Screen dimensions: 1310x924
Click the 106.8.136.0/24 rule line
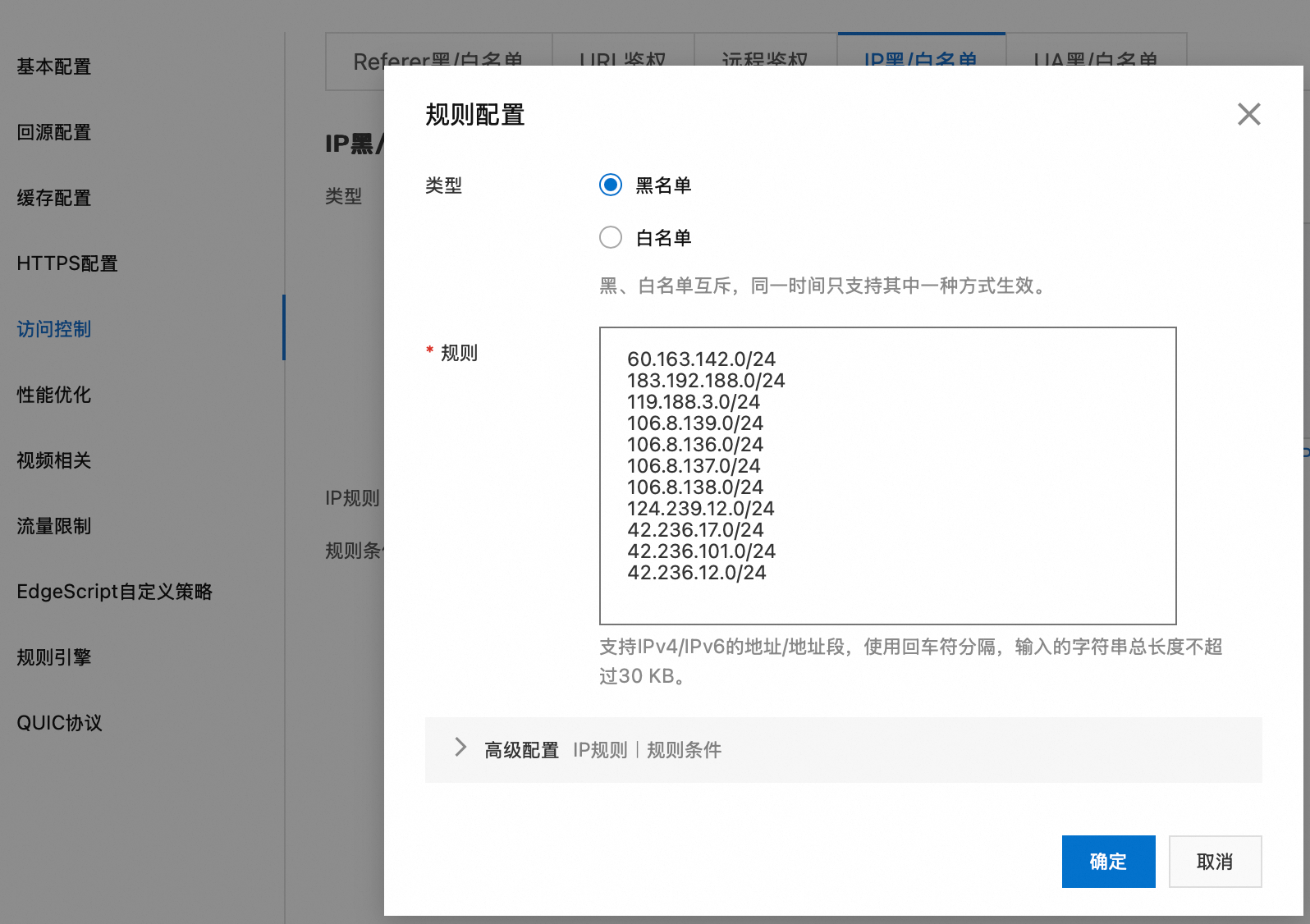point(695,445)
